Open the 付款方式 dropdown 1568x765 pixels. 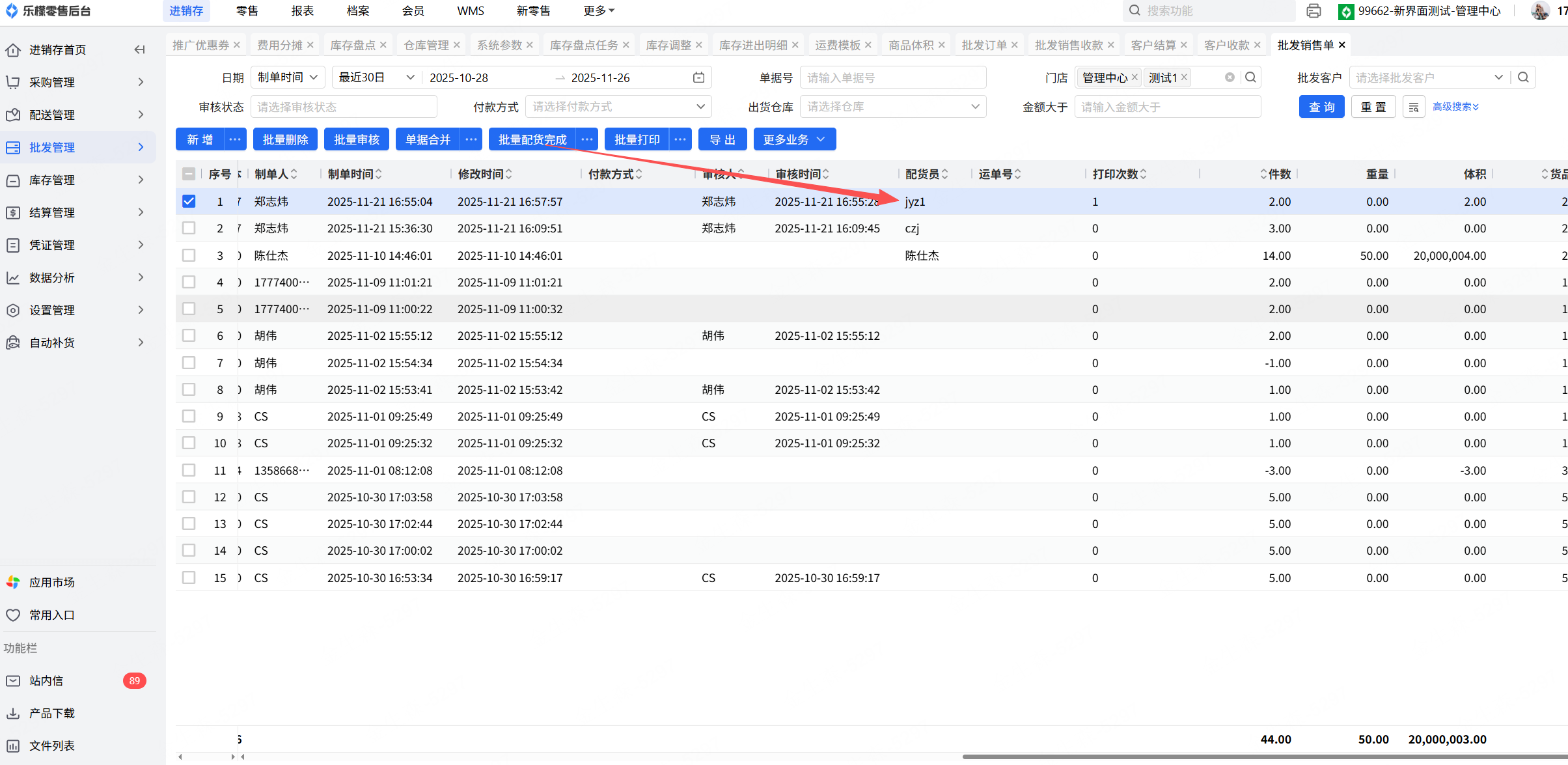pyautogui.click(x=618, y=107)
